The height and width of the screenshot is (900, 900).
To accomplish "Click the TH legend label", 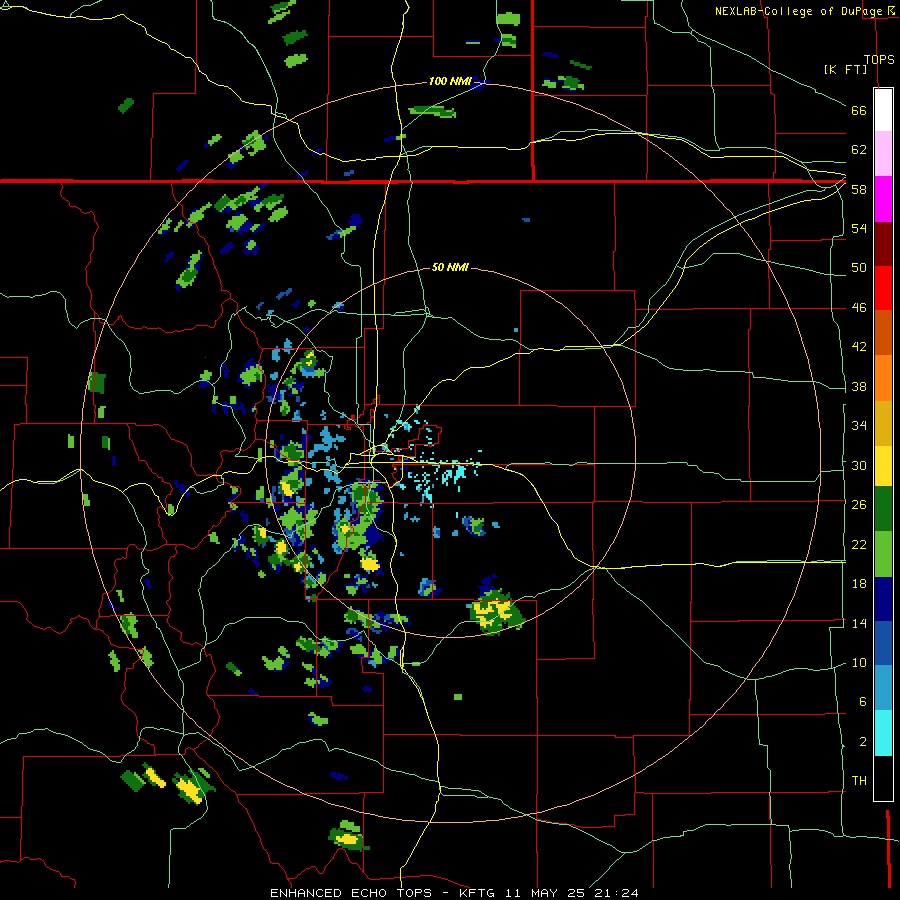I will point(859,780).
